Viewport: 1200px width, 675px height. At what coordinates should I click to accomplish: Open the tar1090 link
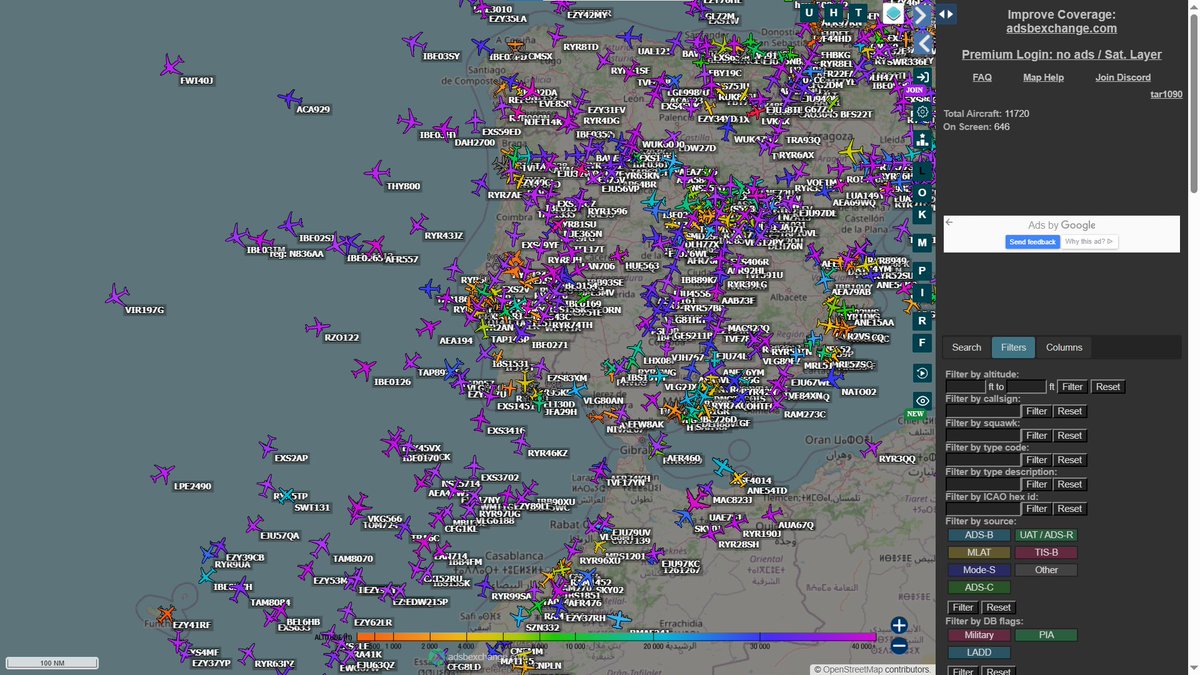(x=1166, y=94)
